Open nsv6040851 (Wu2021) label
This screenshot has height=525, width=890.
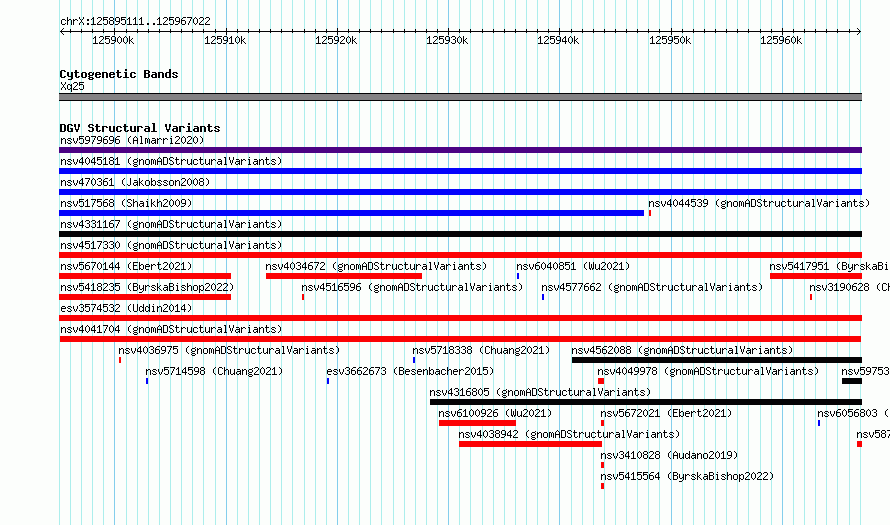[573, 266]
